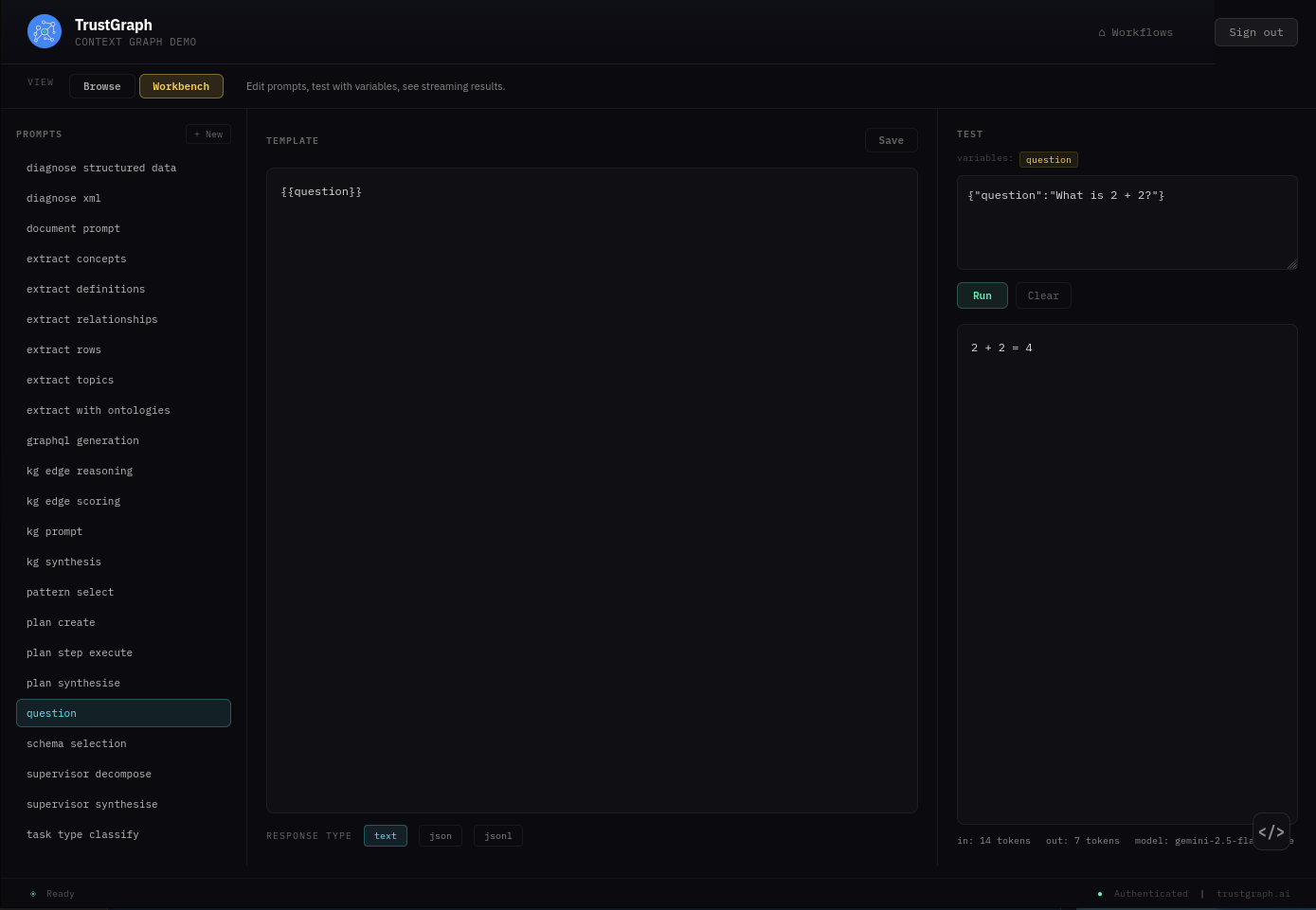Image resolution: width=1316 pixels, height=910 pixels.
Task: Select the diagnose structured data prompt
Action: 123,168
